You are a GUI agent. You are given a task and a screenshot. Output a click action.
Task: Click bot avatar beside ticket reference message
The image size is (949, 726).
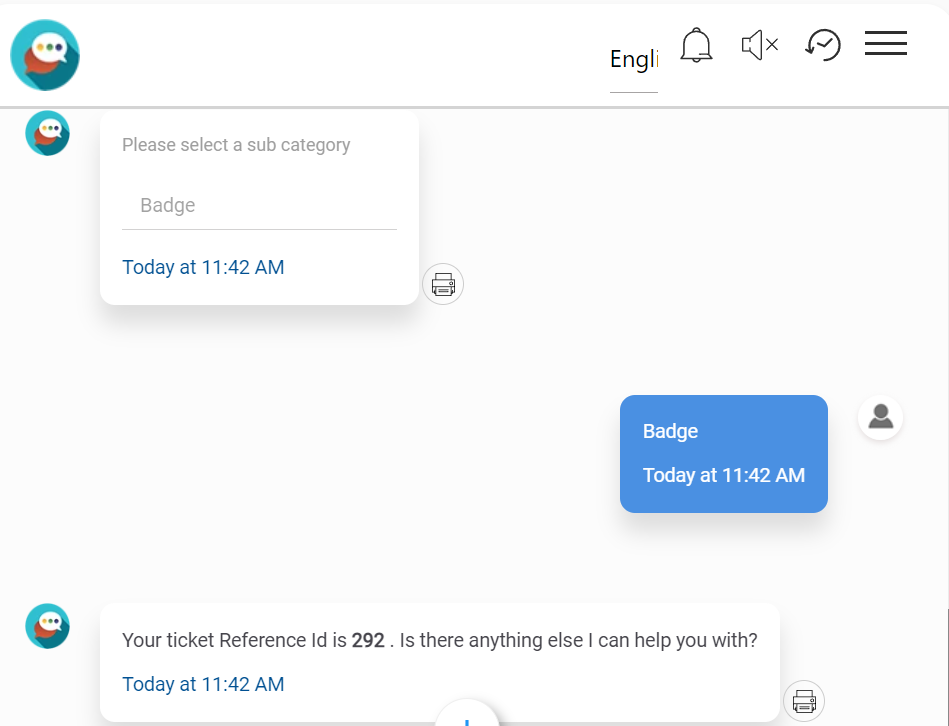(47, 626)
